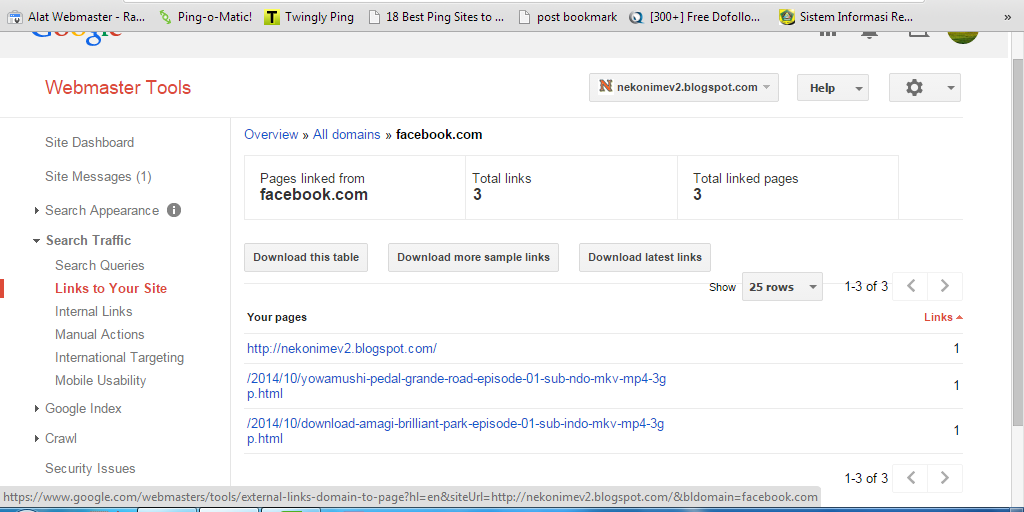
Task: Click the bottom next page arrow
Action: point(945,478)
